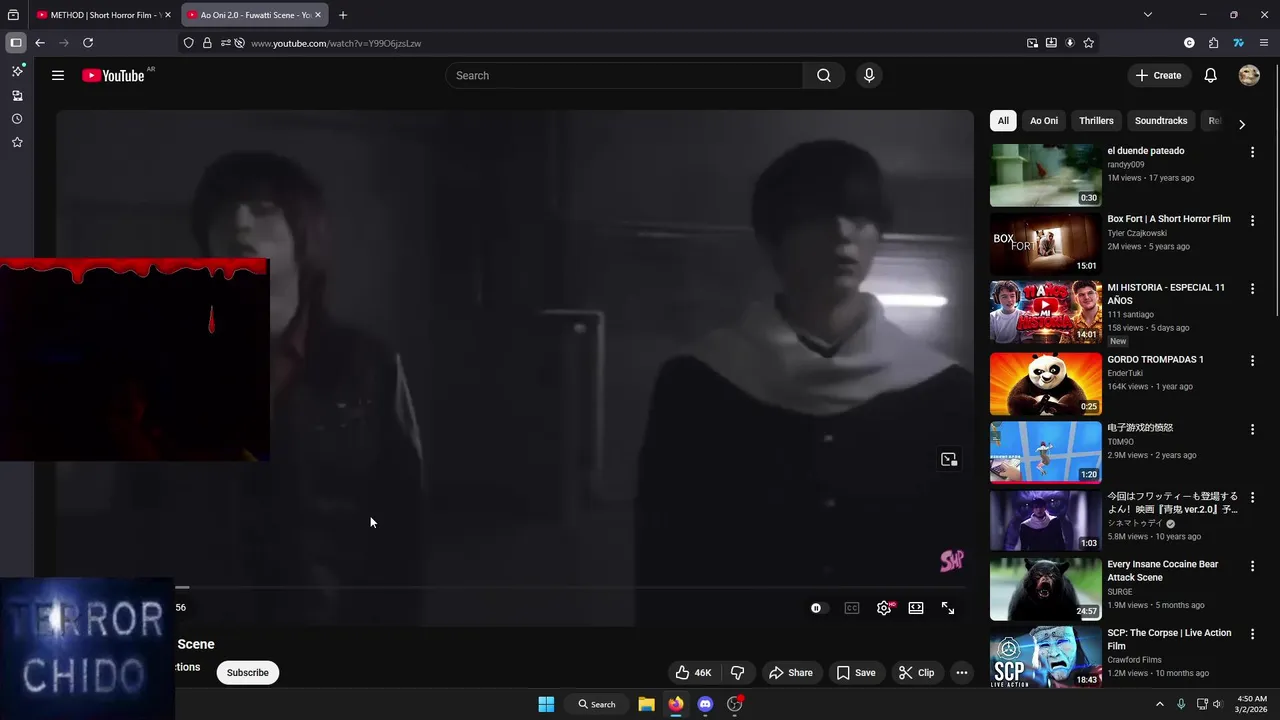Image resolution: width=1280 pixels, height=720 pixels.
Task: Open options for Every Insane Cocaine Bear video
Action: click(x=1252, y=566)
